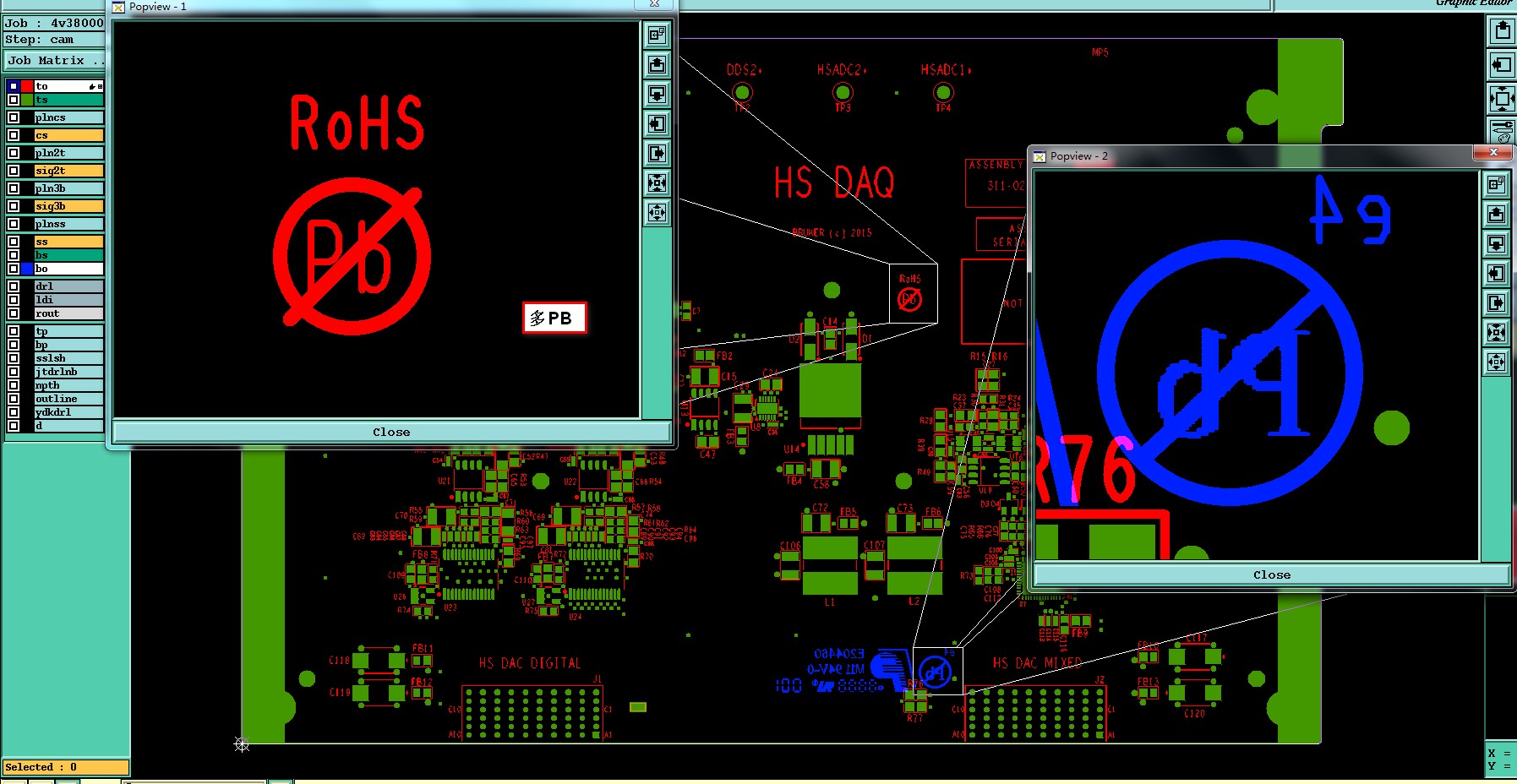Click the pan-left icon in Popview 2
Viewport: 1517px width, 784px height.
coord(1496,273)
